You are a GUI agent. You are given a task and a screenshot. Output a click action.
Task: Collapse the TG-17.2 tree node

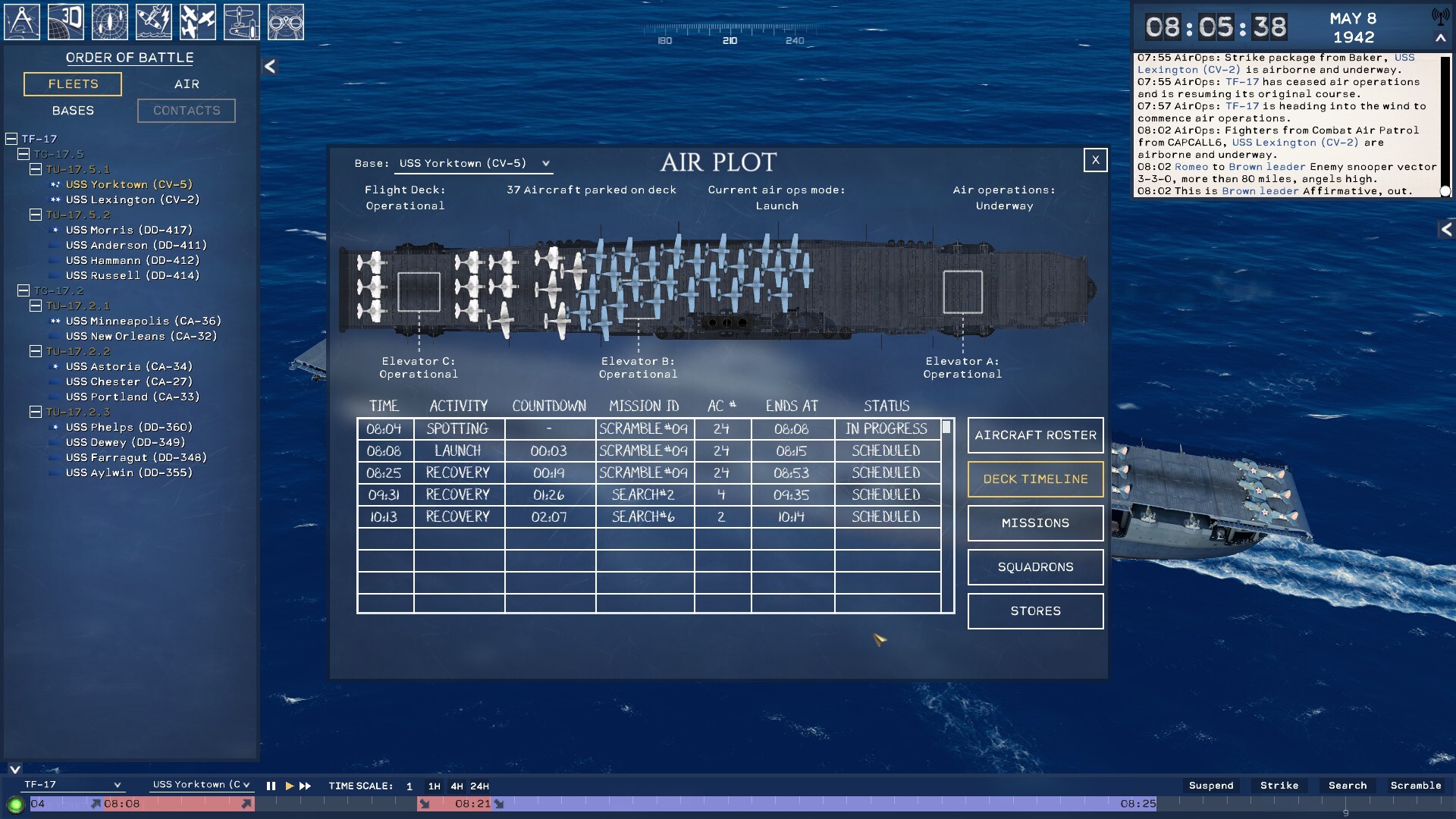(x=24, y=290)
